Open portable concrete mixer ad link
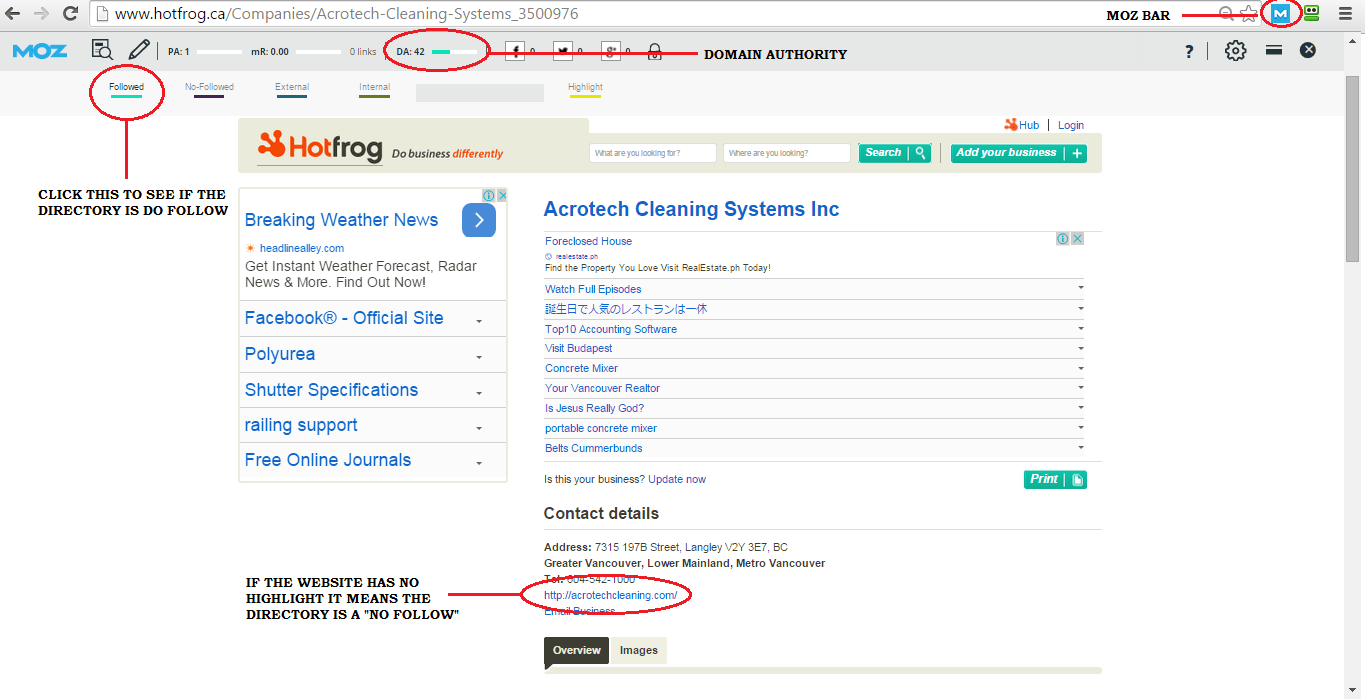This screenshot has width=1365, height=699. click(601, 428)
